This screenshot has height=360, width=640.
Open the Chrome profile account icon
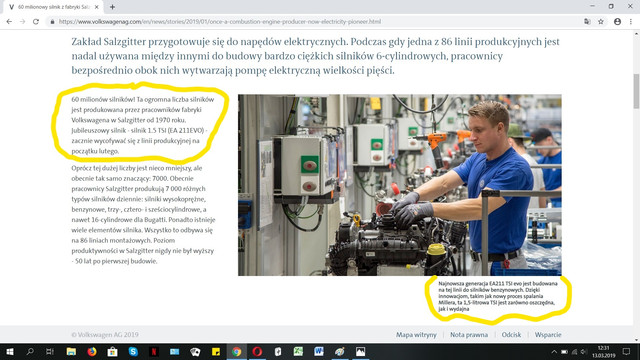tap(617, 22)
